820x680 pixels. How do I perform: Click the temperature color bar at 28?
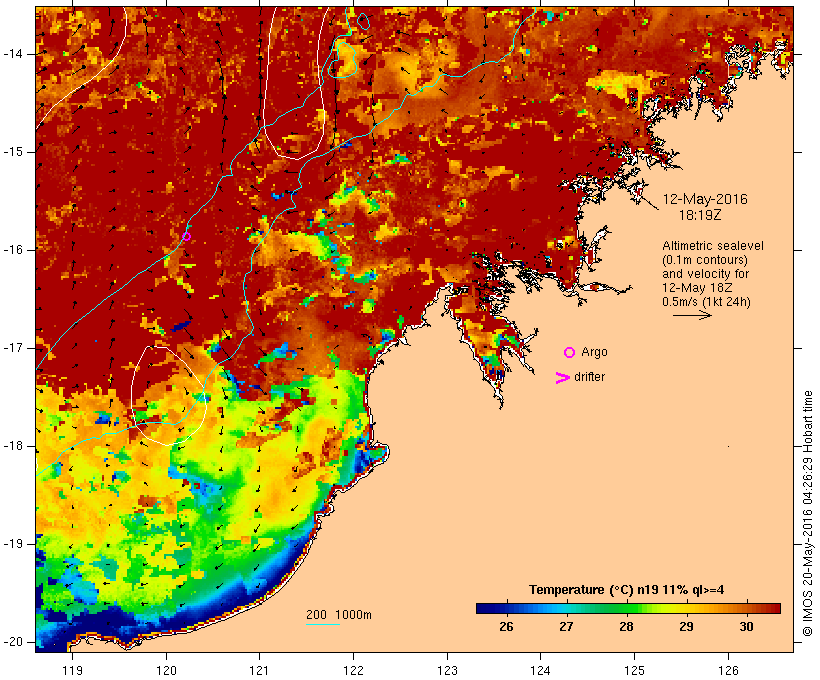point(626,608)
